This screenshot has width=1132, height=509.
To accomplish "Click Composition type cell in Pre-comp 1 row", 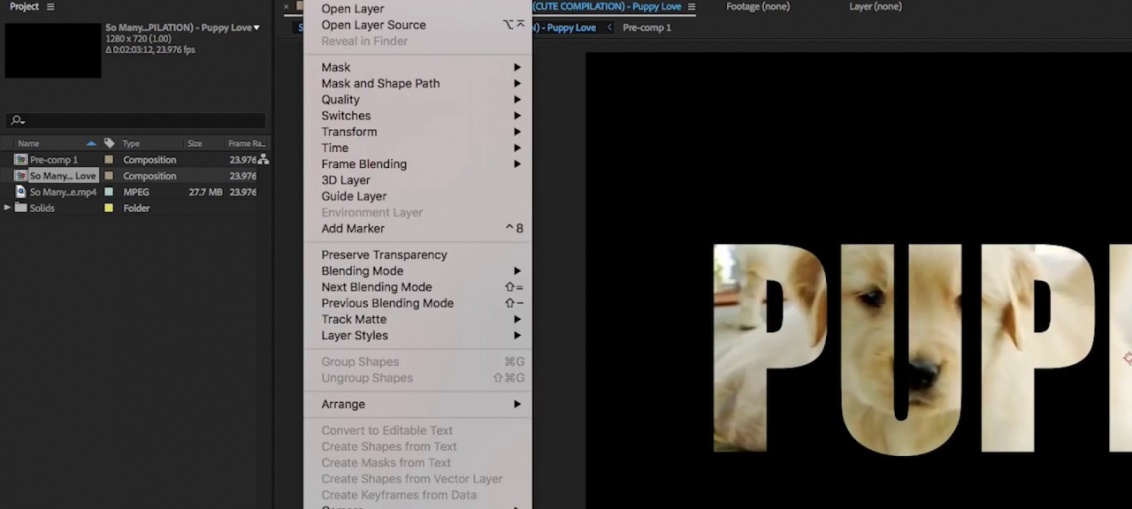I will (149, 160).
